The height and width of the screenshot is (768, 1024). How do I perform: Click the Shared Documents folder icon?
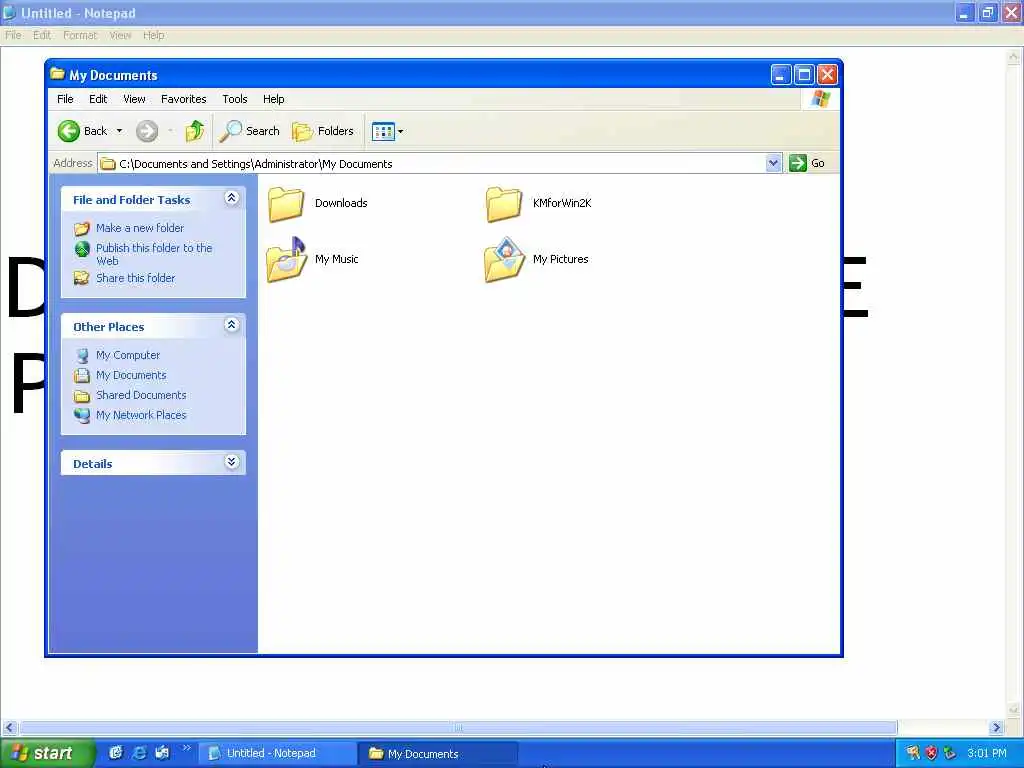pos(82,396)
